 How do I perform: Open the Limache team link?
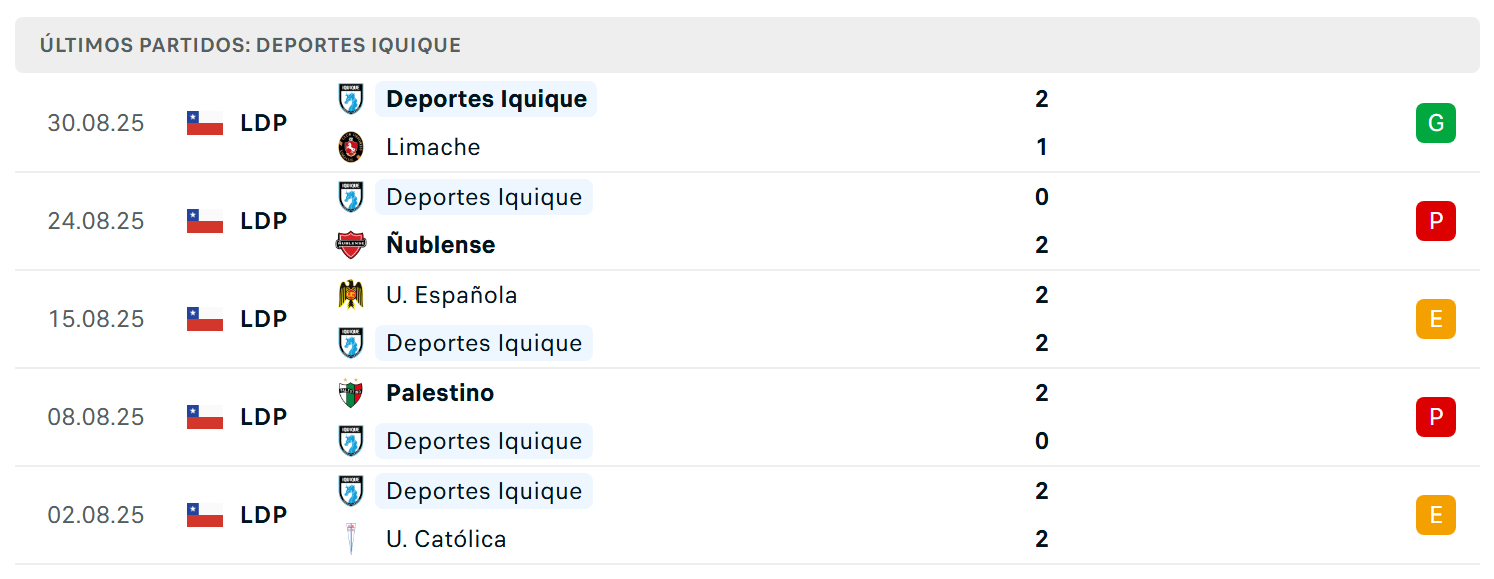433,147
